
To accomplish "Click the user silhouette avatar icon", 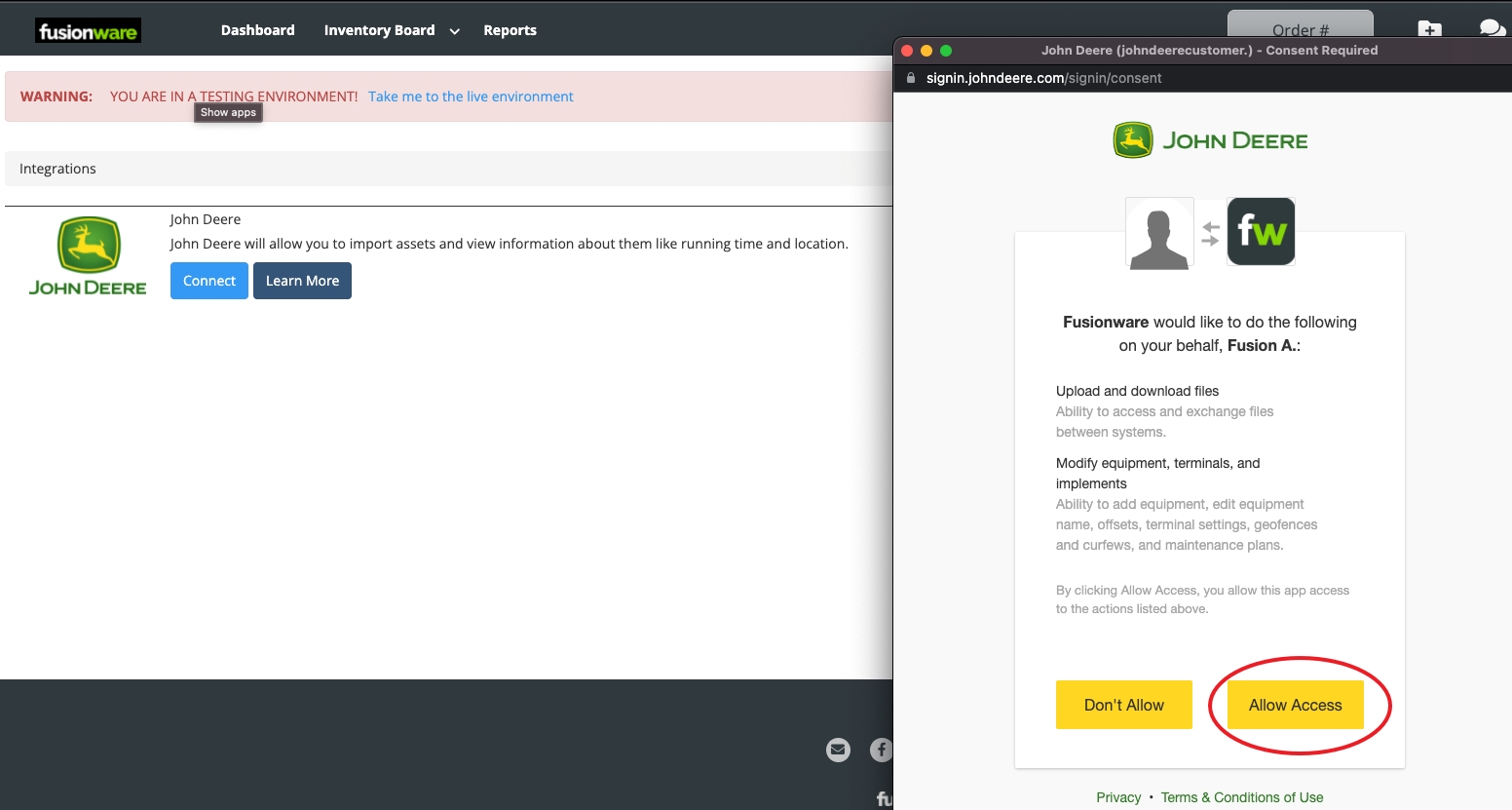I will click(1159, 233).
